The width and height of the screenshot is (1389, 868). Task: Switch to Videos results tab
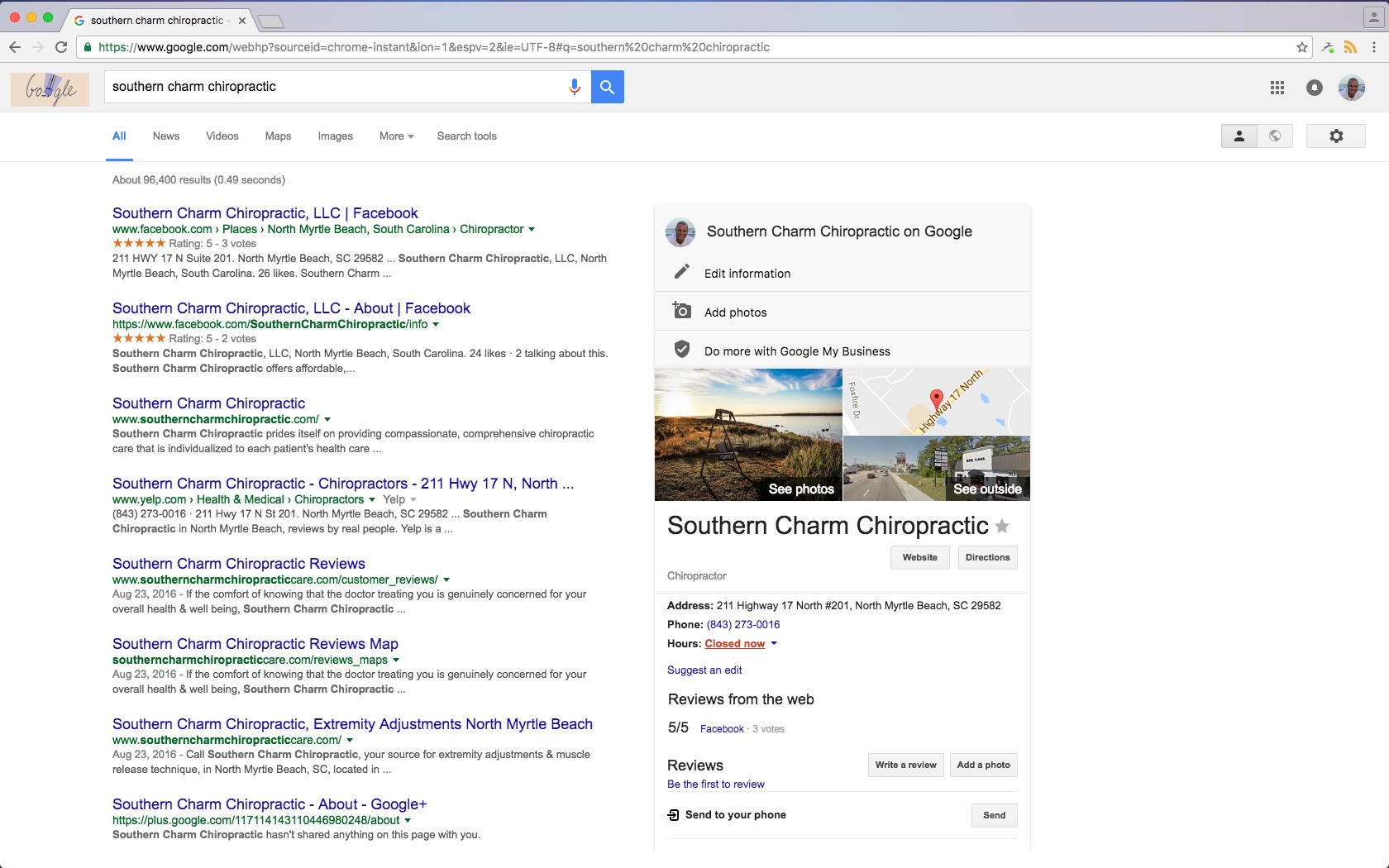222,136
